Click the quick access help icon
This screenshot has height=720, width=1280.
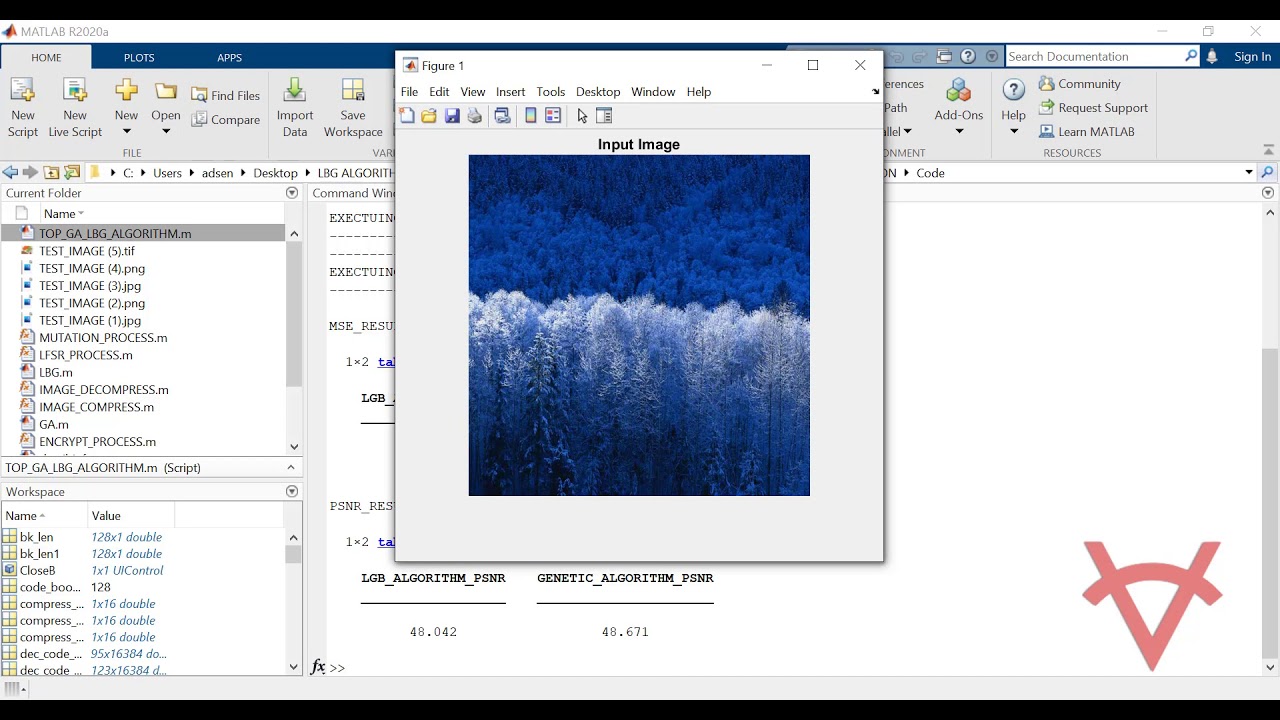(x=968, y=57)
